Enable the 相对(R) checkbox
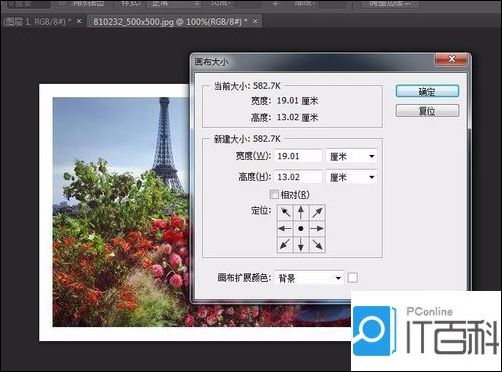Screen dimensions: 502x372 (274, 194)
